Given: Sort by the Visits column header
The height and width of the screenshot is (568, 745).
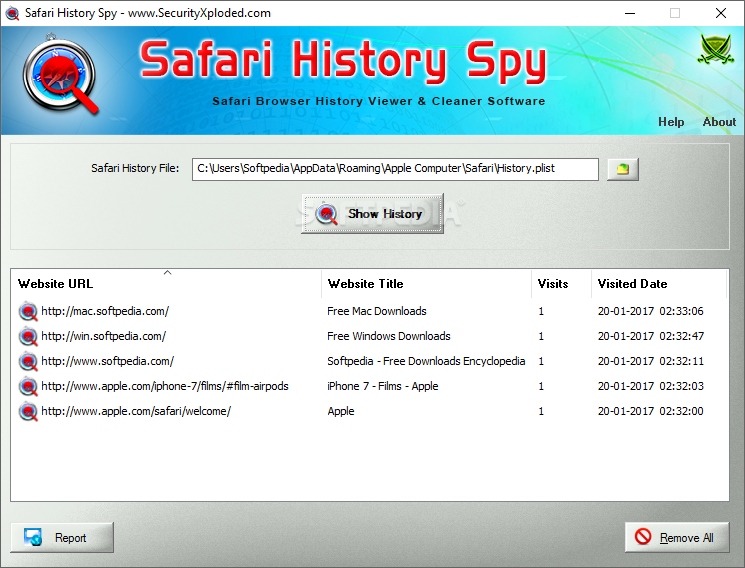Looking at the screenshot, I should point(561,284).
